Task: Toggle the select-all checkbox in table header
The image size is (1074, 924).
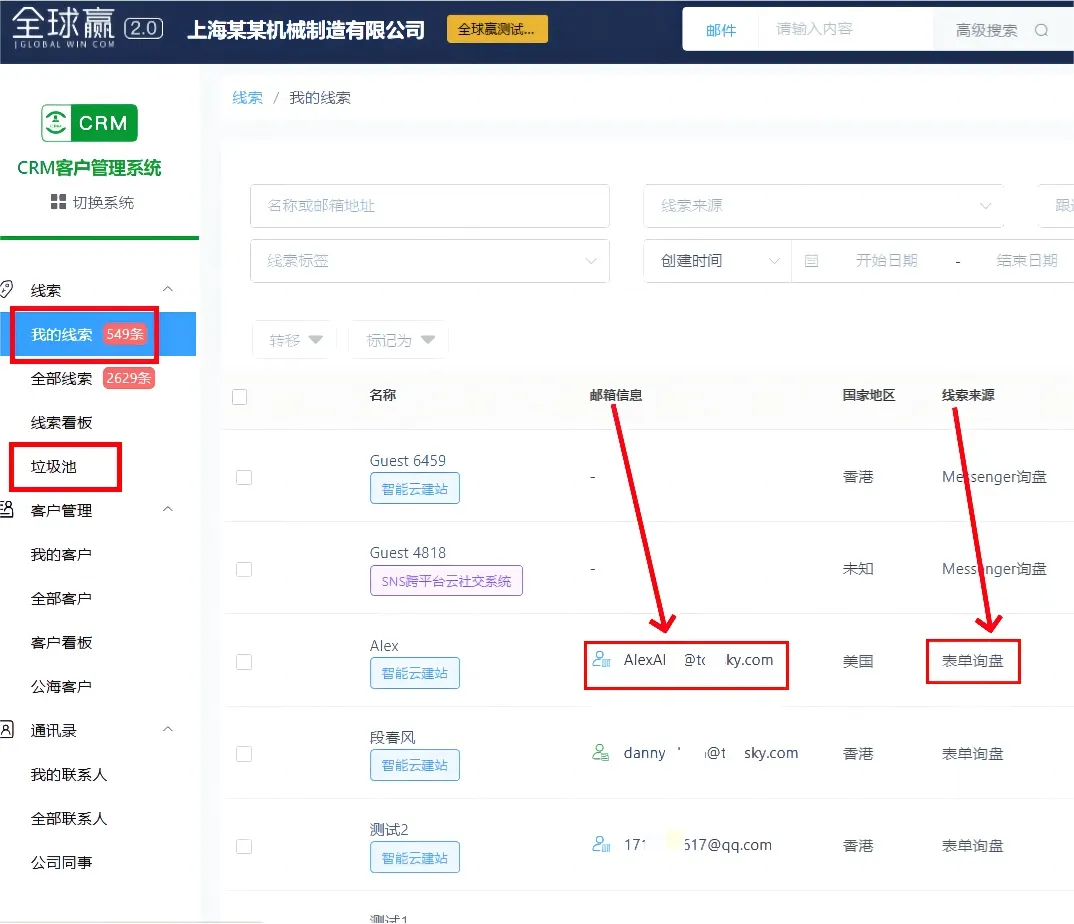Action: (239, 397)
